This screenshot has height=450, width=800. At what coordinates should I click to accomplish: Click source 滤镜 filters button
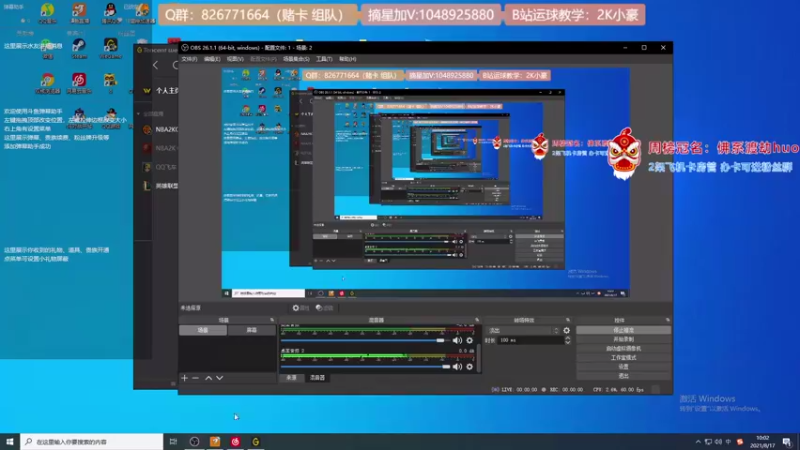tap(324, 308)
